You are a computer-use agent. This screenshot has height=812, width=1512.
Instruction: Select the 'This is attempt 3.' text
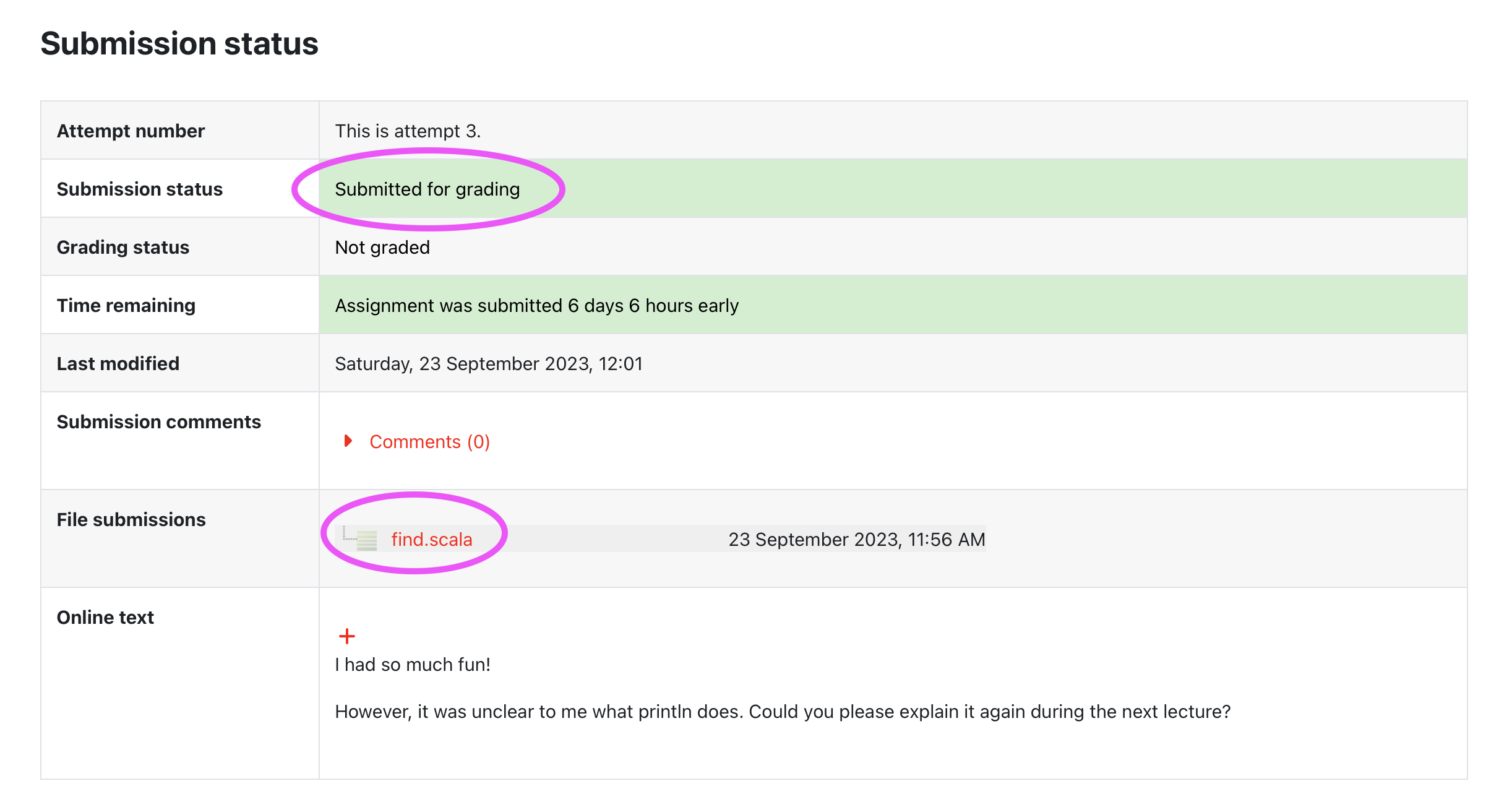pos(408,131)
